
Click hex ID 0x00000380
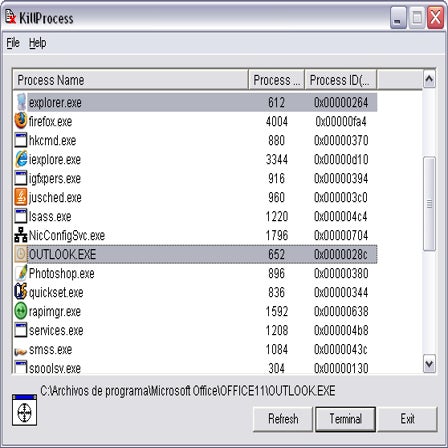tap(341, 274)
